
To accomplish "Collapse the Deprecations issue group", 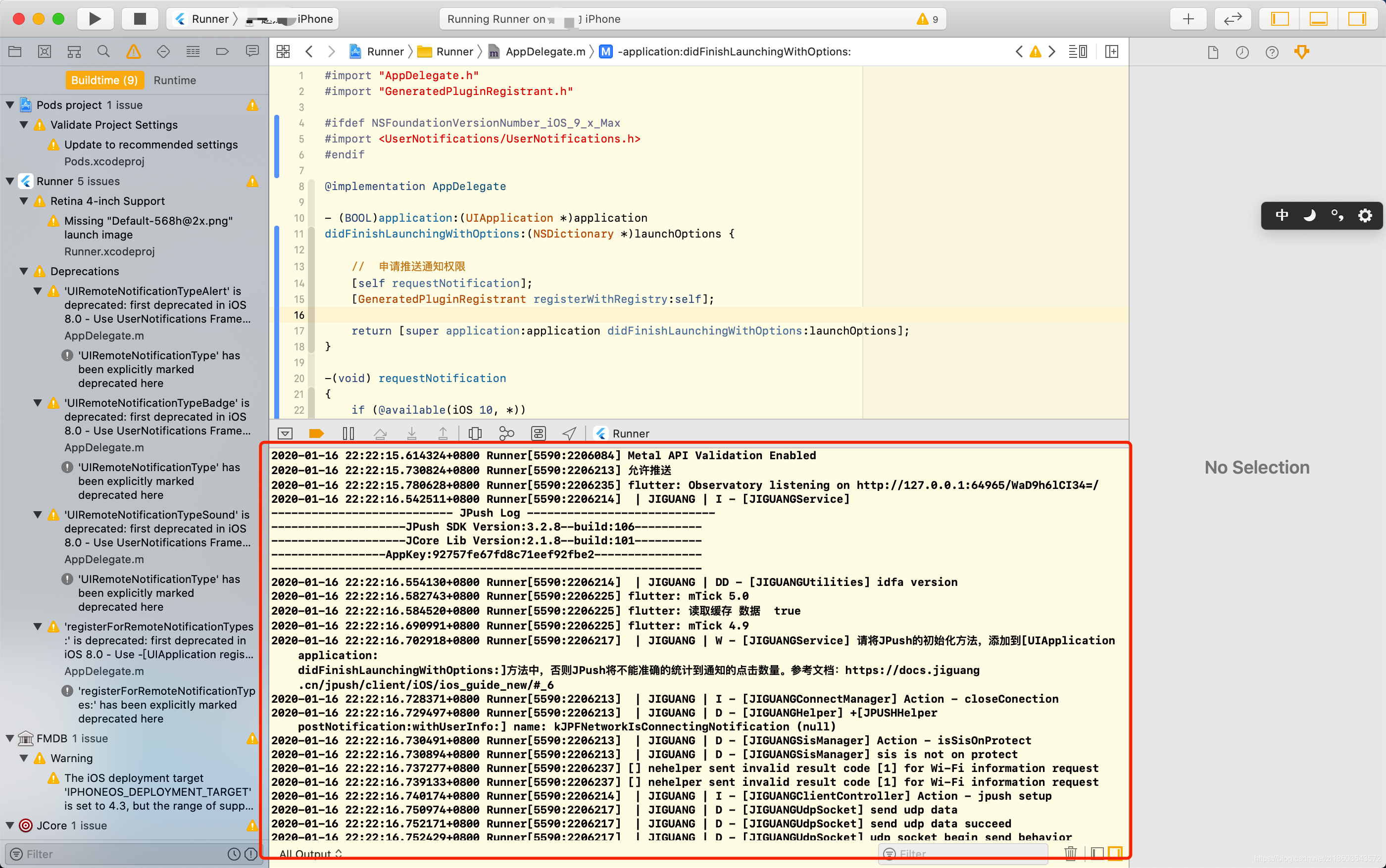I will pos(24,271).
